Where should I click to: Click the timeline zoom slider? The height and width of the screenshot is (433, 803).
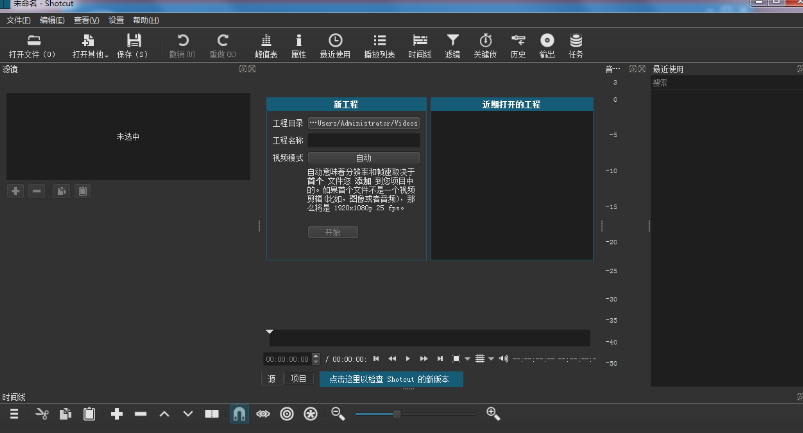click(416, 414)
